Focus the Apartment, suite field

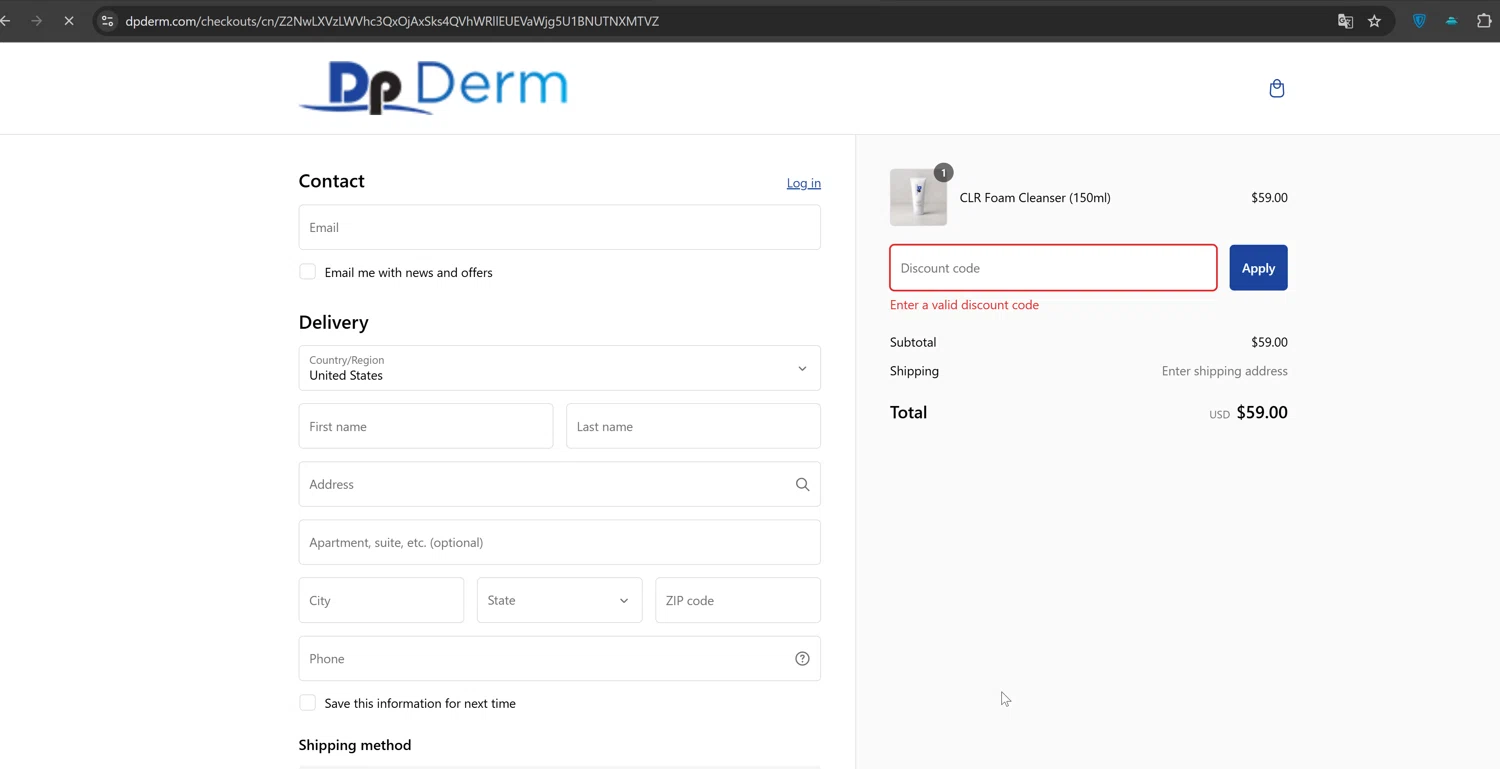point(560,542)
